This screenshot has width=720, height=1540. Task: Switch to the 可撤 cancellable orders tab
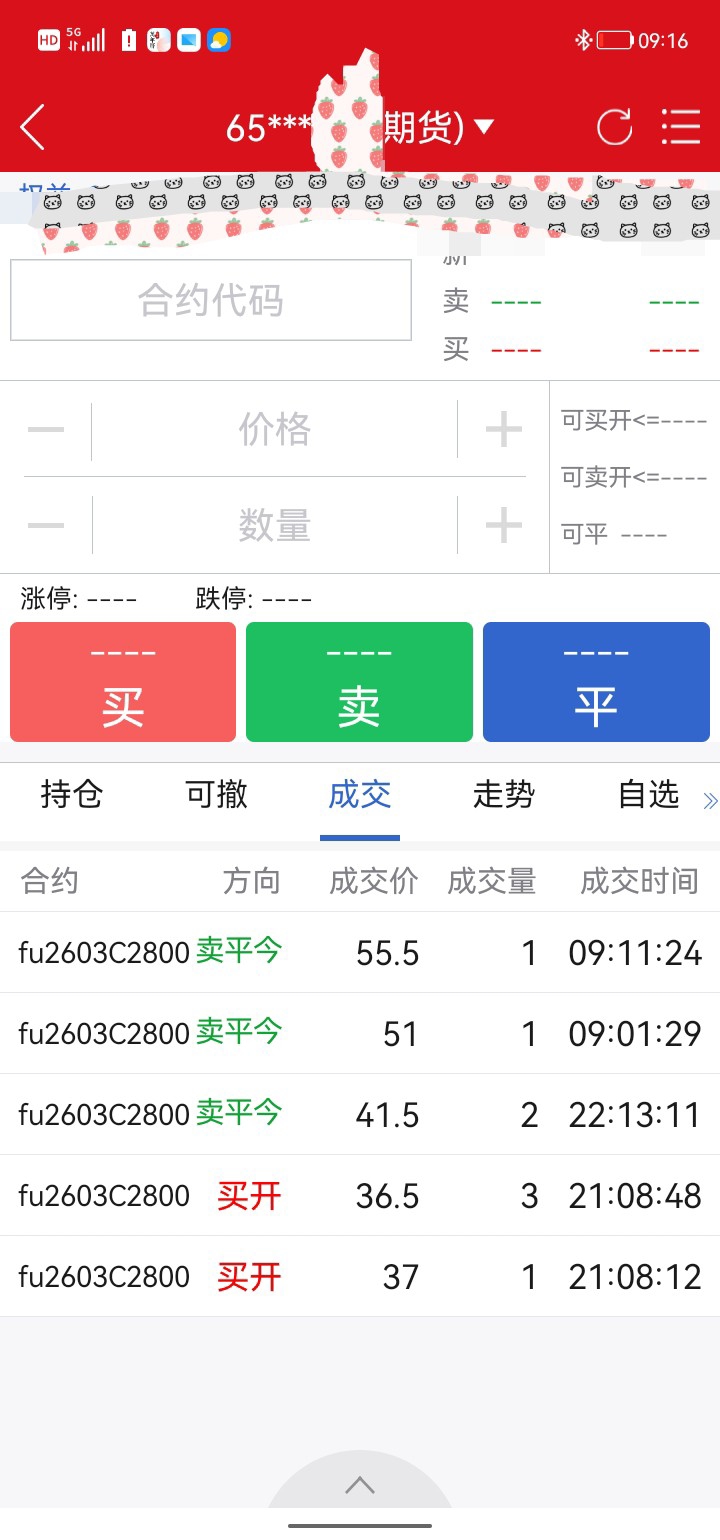pyautogui.click(x=216, y=795)
